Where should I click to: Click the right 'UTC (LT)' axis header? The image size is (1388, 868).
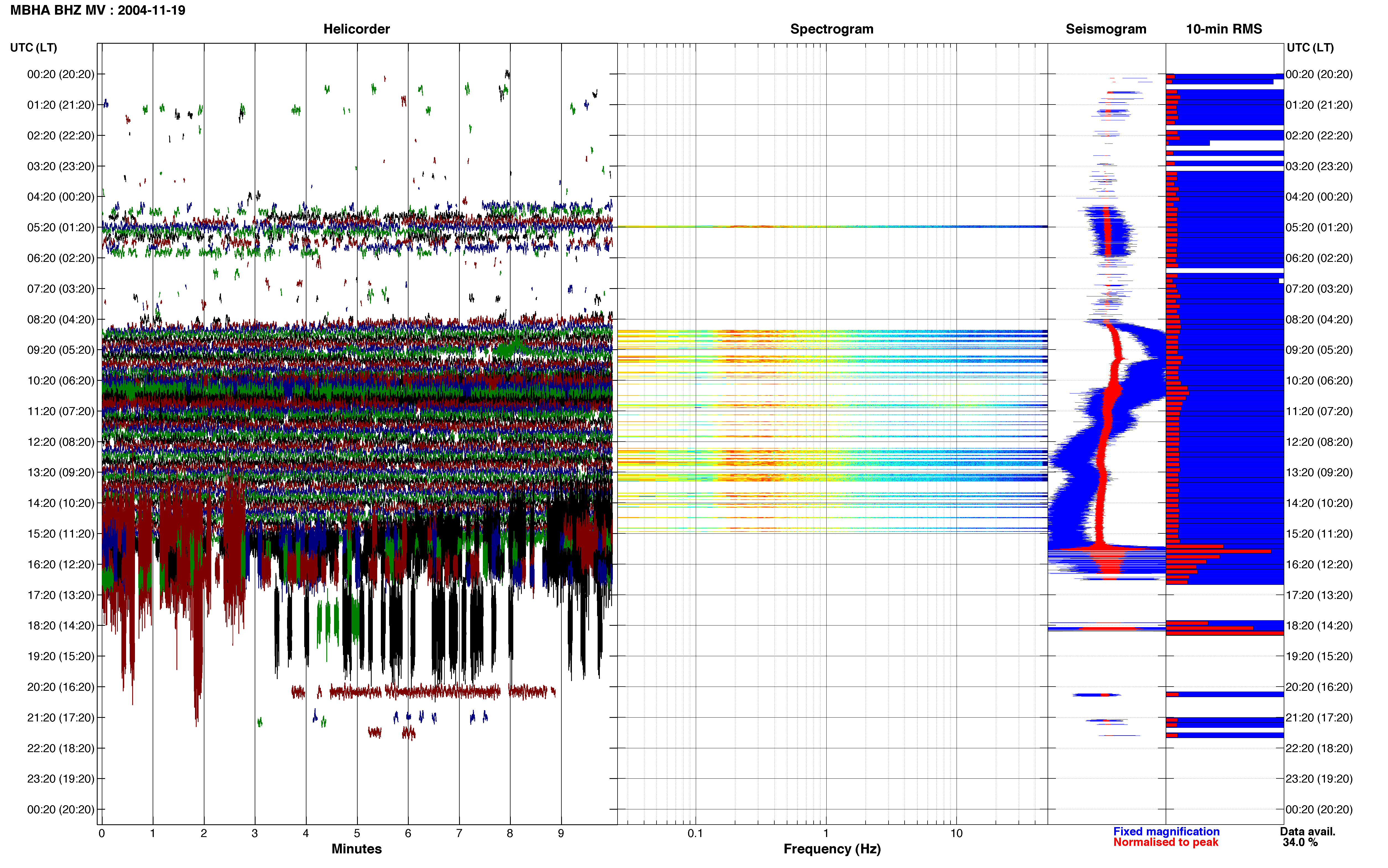1310,48
